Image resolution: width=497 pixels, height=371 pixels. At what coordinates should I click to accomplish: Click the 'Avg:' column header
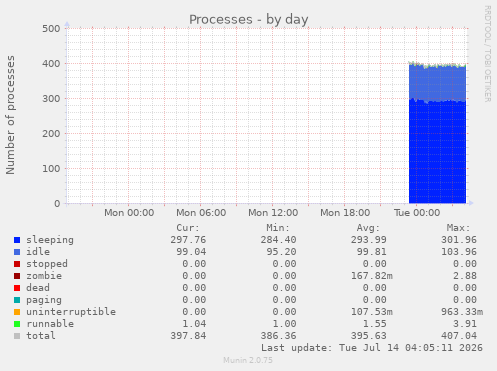(368, 228)
